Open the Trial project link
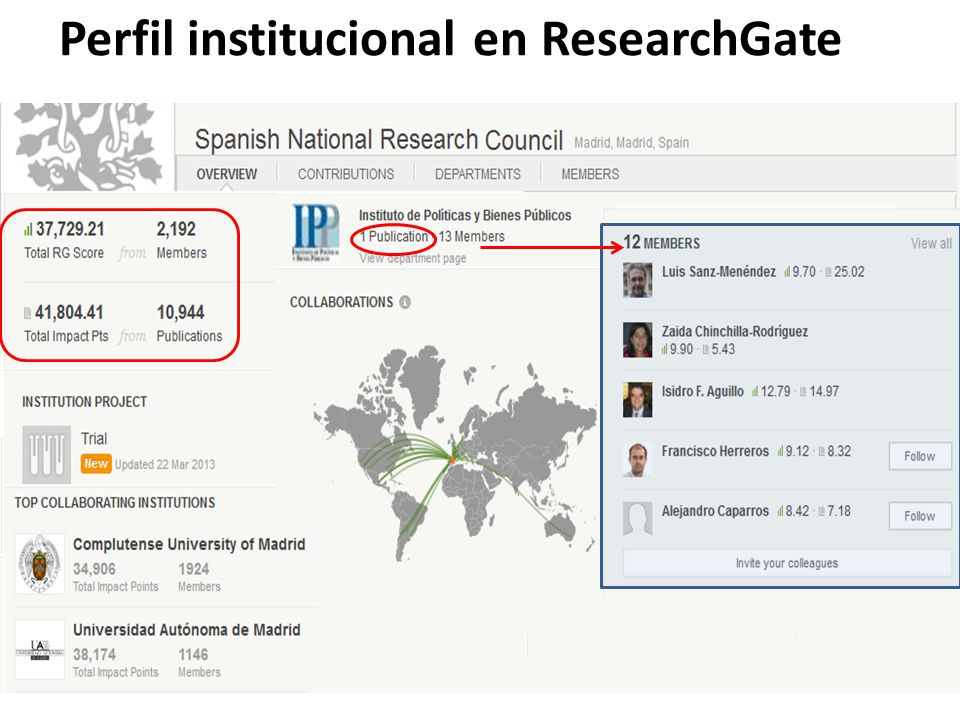The height and width of the screenshot is (720, 960). click(x=94, y=439)
